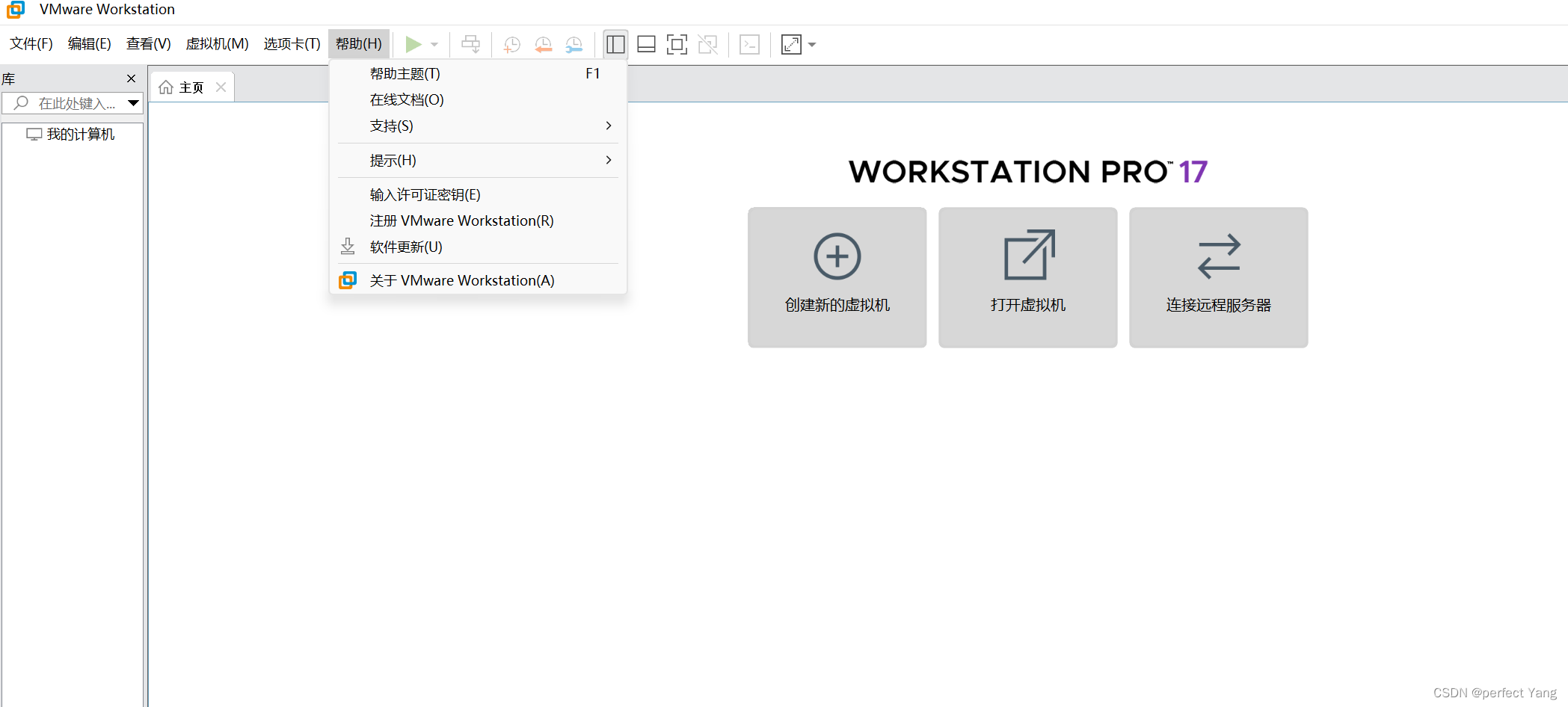Click the magnifier icon in library search

click(x=21, y=103)
